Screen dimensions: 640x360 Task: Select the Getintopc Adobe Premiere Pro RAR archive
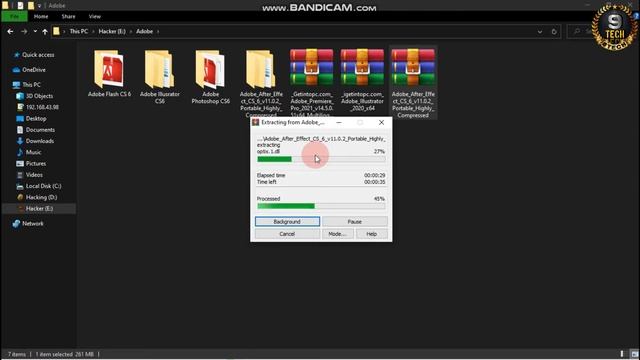coord(311,83)
